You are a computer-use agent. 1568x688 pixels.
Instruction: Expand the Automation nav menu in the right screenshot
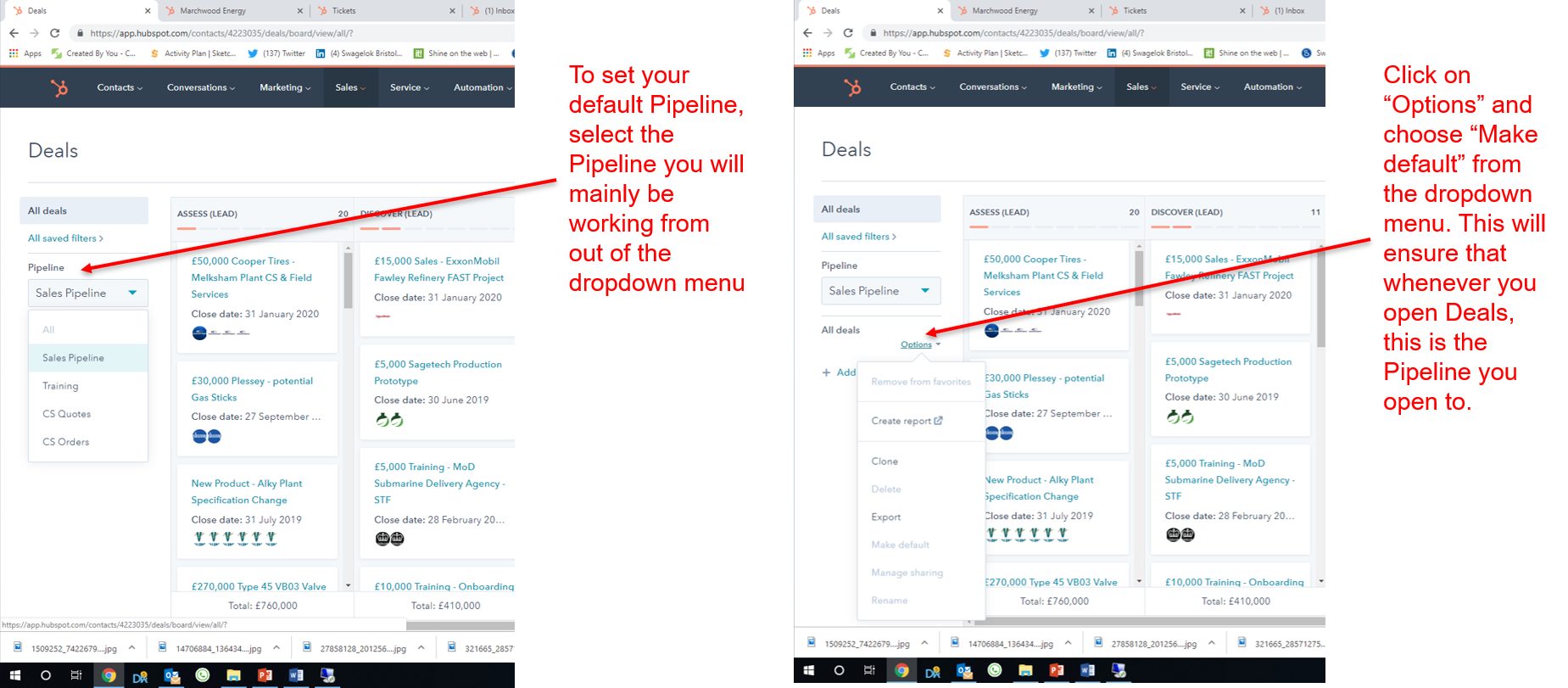pyautogui.click(x=1273, y=87)
